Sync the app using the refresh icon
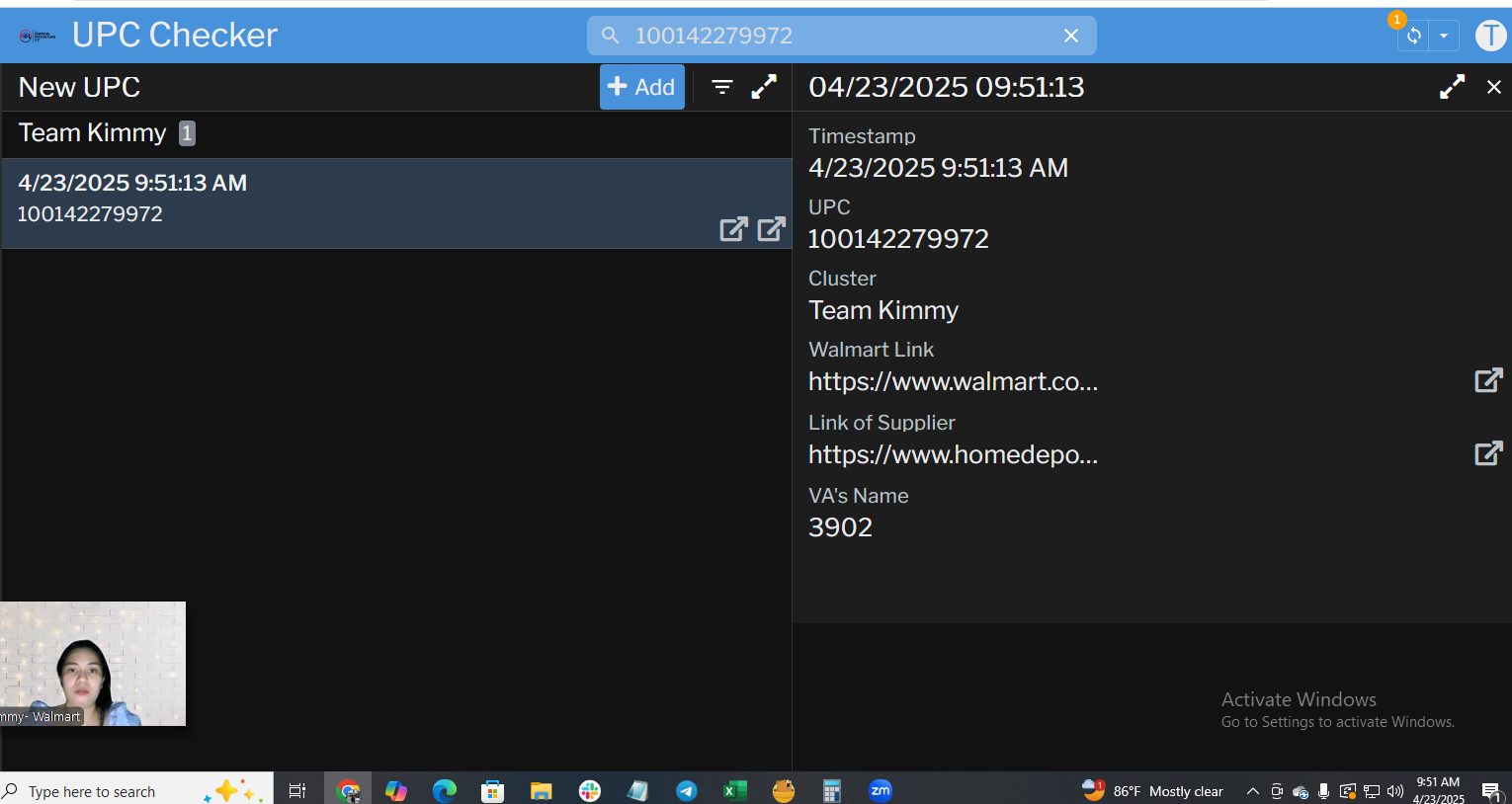The height and width of the screenshot is (804, 1512). (1413, 36)
